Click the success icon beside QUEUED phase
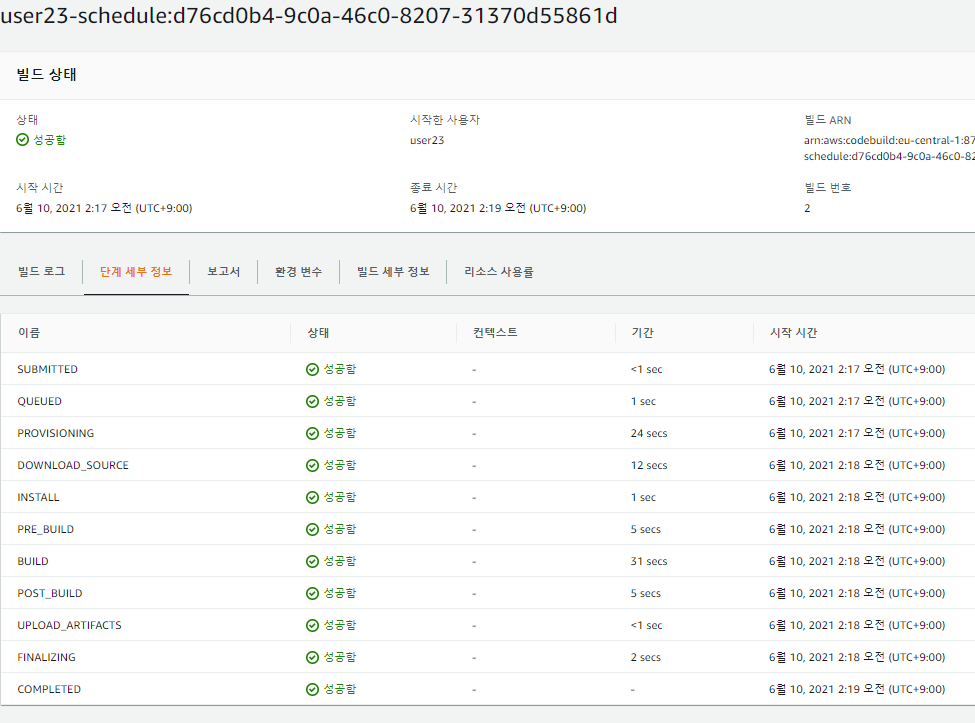Screen dimensions: 975x723 pos(314,401)
